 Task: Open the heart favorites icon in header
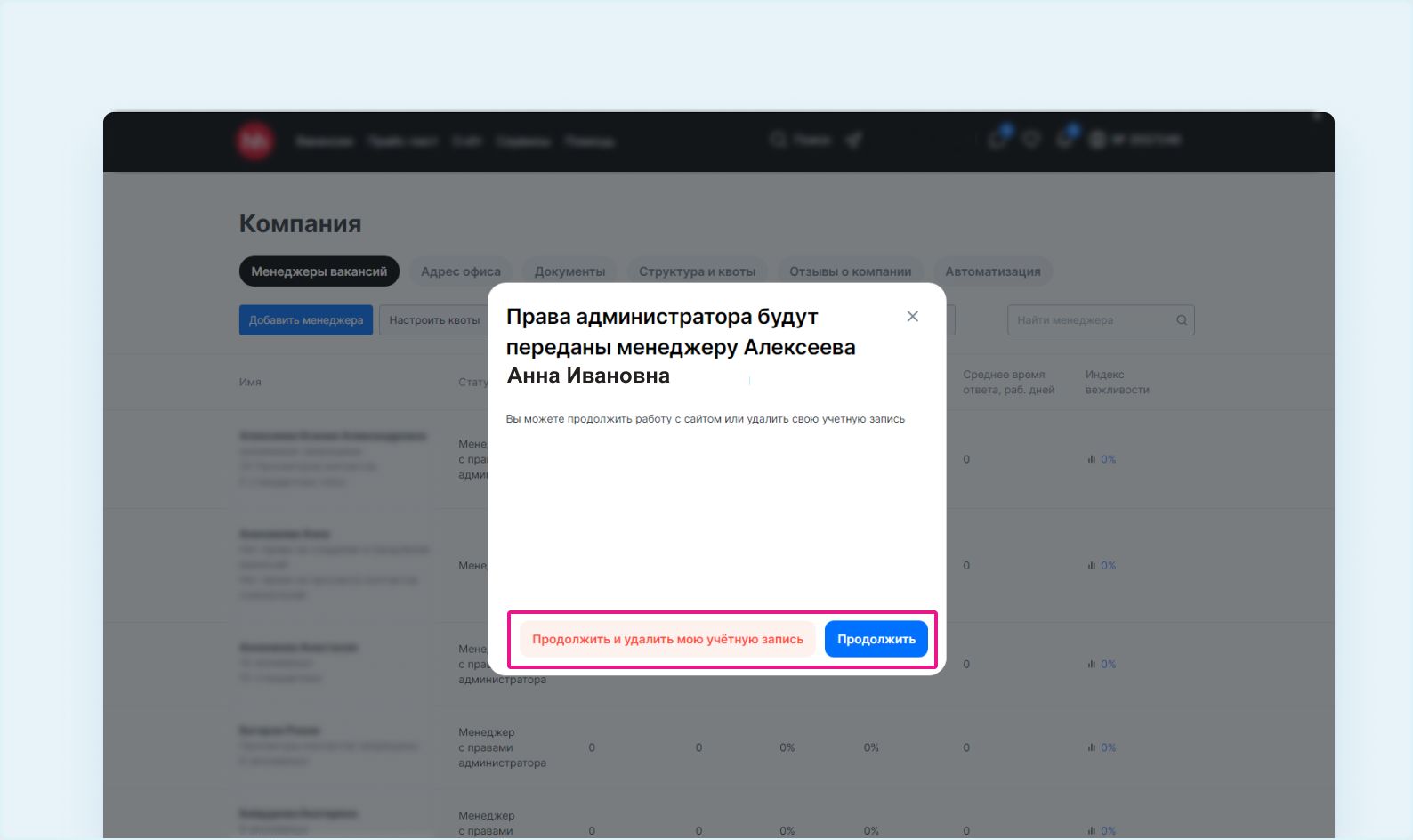[1031, 140]
